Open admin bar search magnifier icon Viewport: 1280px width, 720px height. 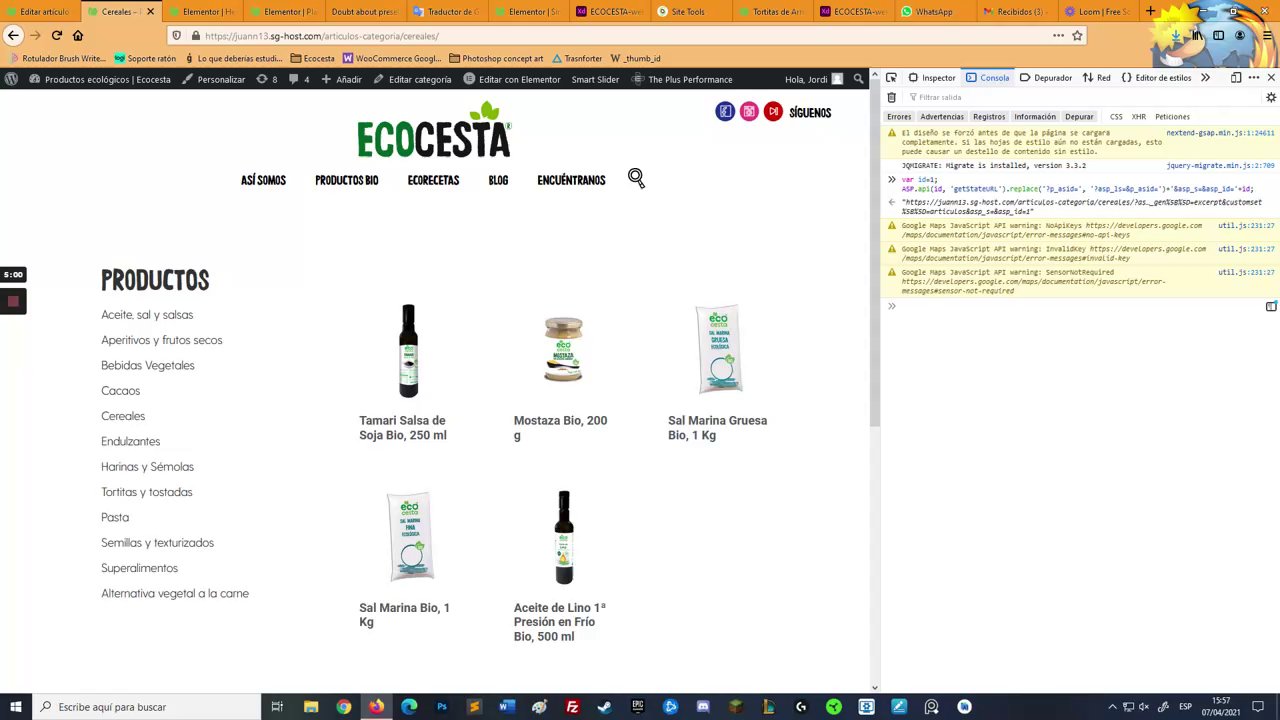(x=858, y=79)
